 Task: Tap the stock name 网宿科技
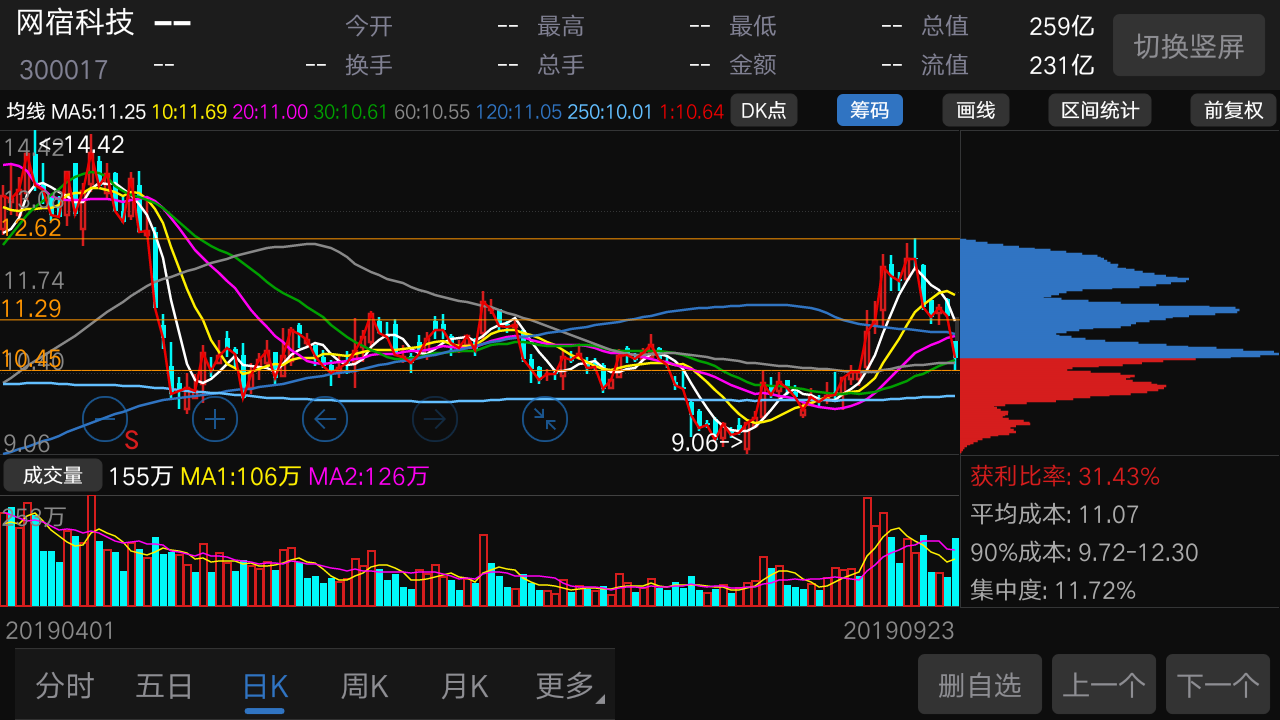[75, 23]
